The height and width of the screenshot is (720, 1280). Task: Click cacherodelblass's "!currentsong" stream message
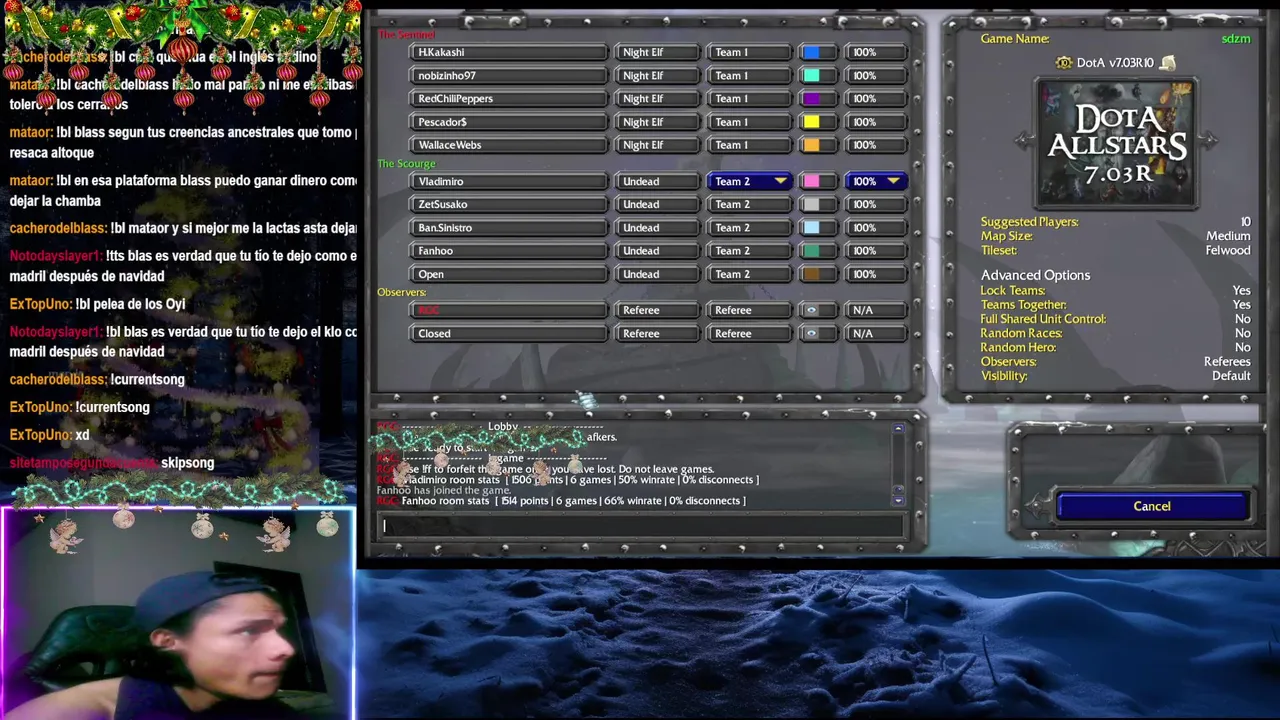(97, 380)
